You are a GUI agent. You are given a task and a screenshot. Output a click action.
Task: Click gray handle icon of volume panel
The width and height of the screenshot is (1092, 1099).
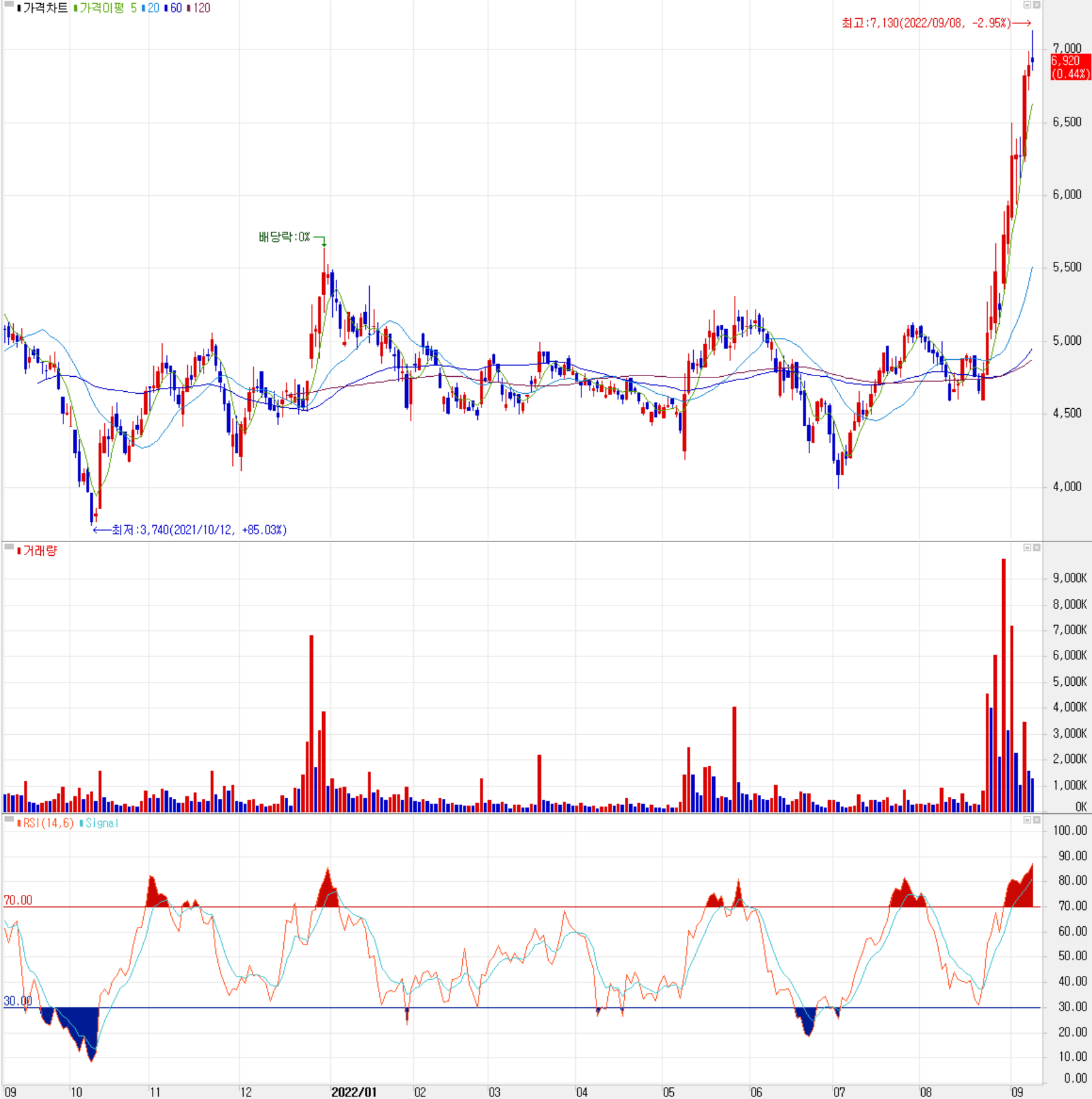click(x=9, y=547)
